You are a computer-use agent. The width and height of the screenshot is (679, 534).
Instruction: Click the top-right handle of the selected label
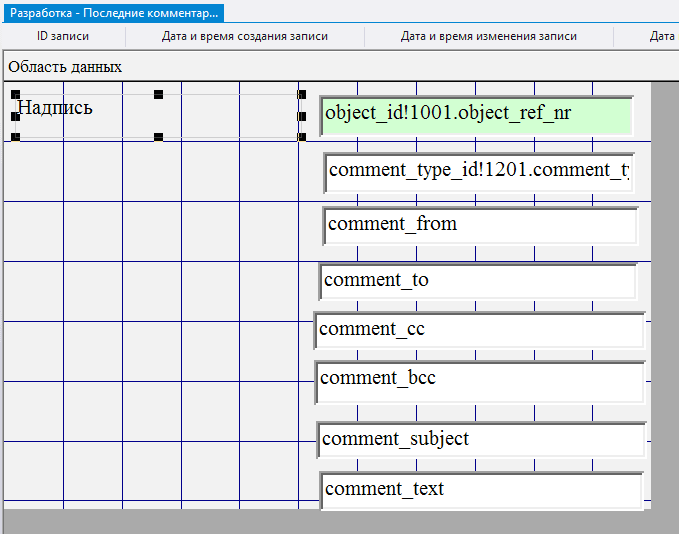pos(302,95)
